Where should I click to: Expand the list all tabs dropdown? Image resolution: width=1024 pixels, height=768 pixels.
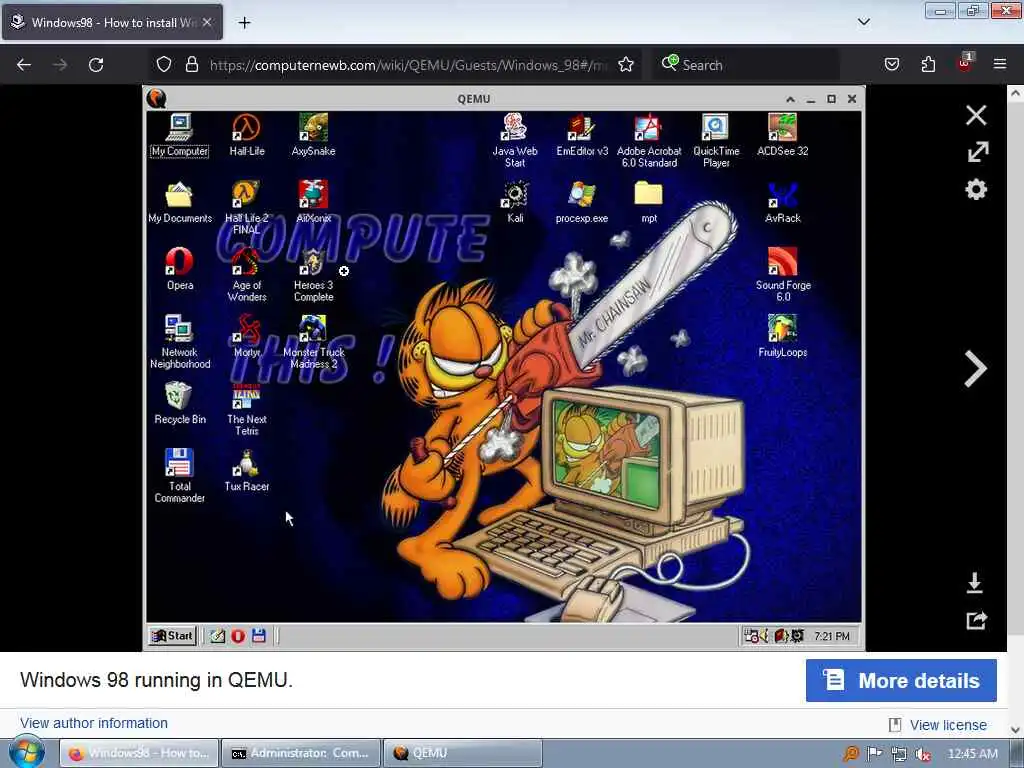(x=863, y=22)
